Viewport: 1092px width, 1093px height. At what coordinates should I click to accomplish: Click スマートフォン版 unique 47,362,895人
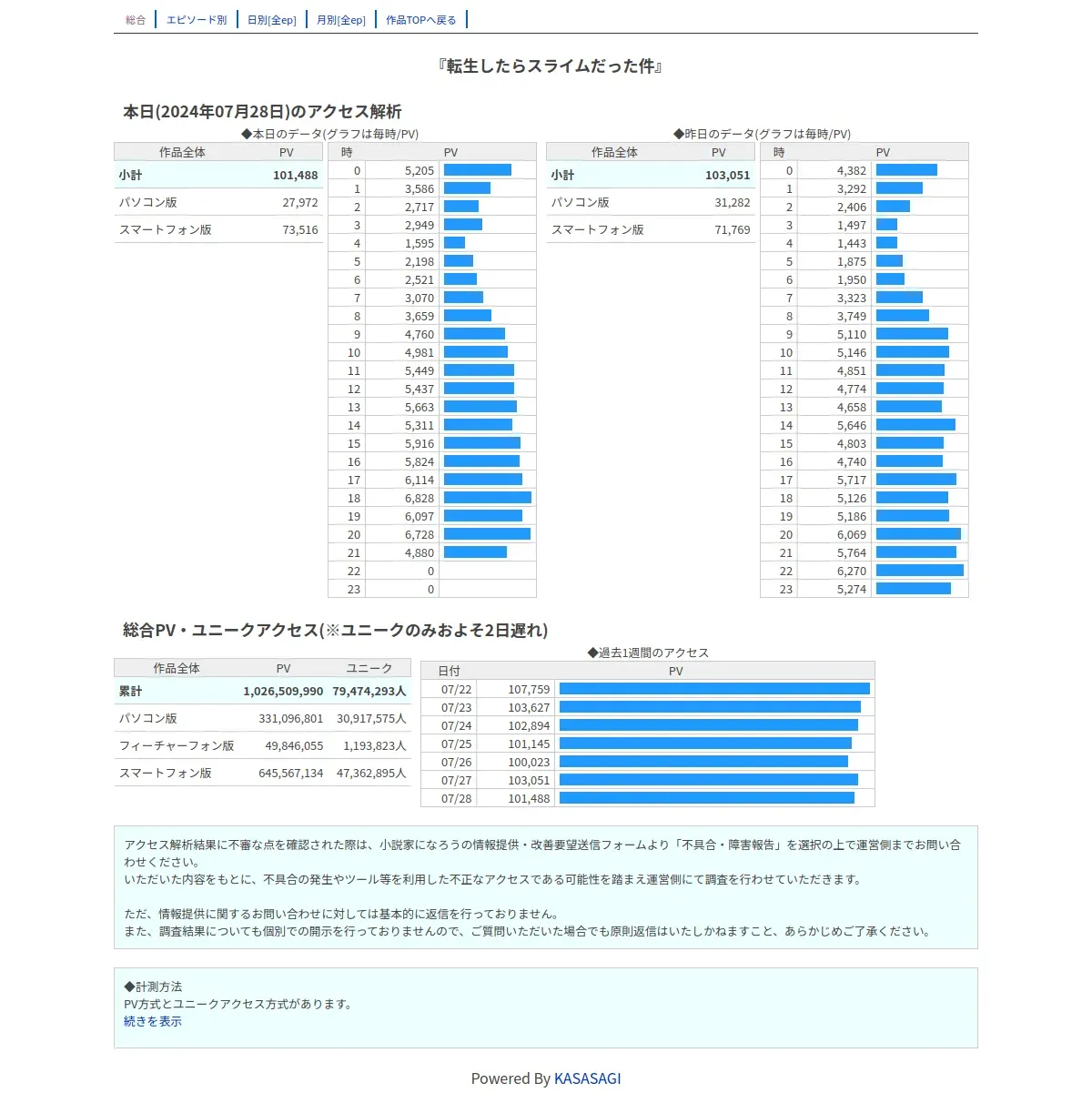pos(371,773)
